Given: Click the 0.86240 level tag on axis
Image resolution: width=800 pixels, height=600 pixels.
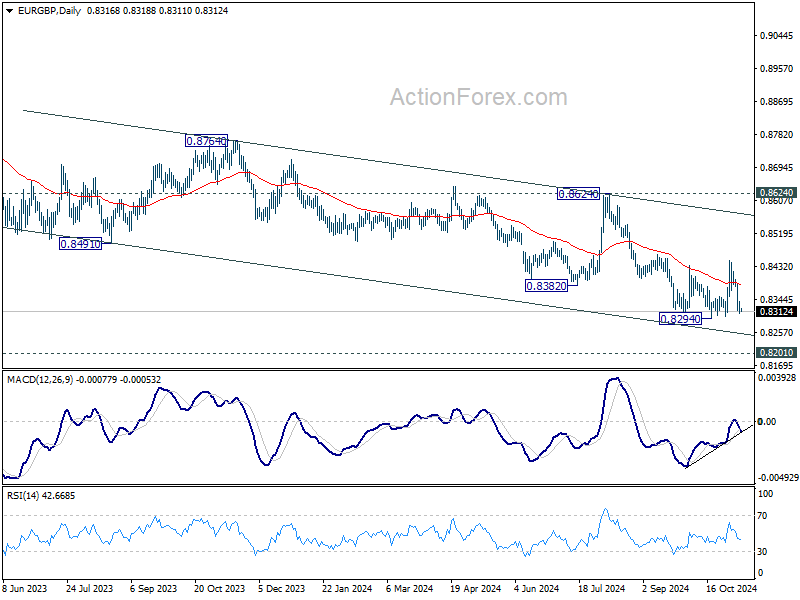Looking at the screenshot, I should (777, 193).
